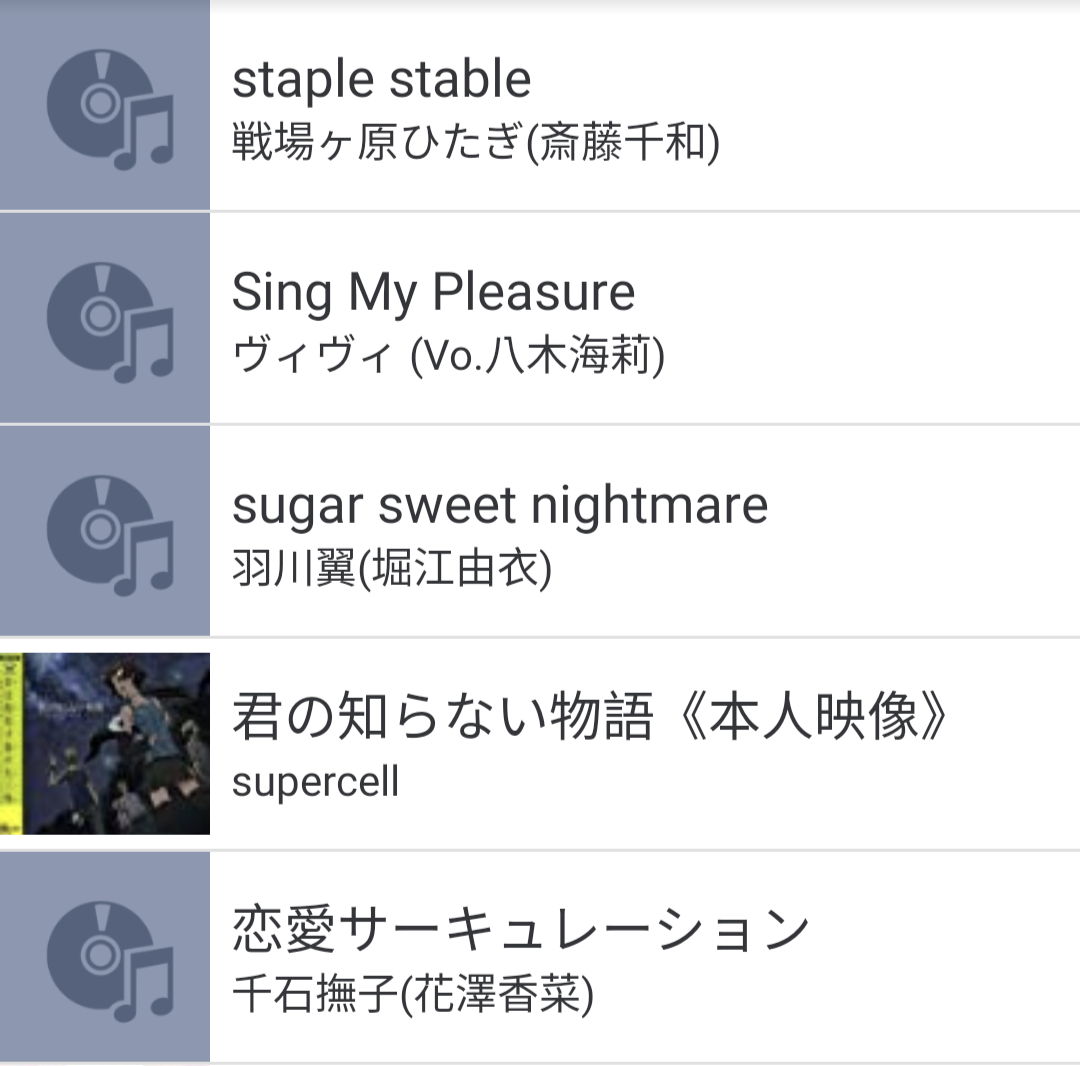
Task: Tap the music placeholder icon for Sing My Pleasure
Action: tap(105, 318)
